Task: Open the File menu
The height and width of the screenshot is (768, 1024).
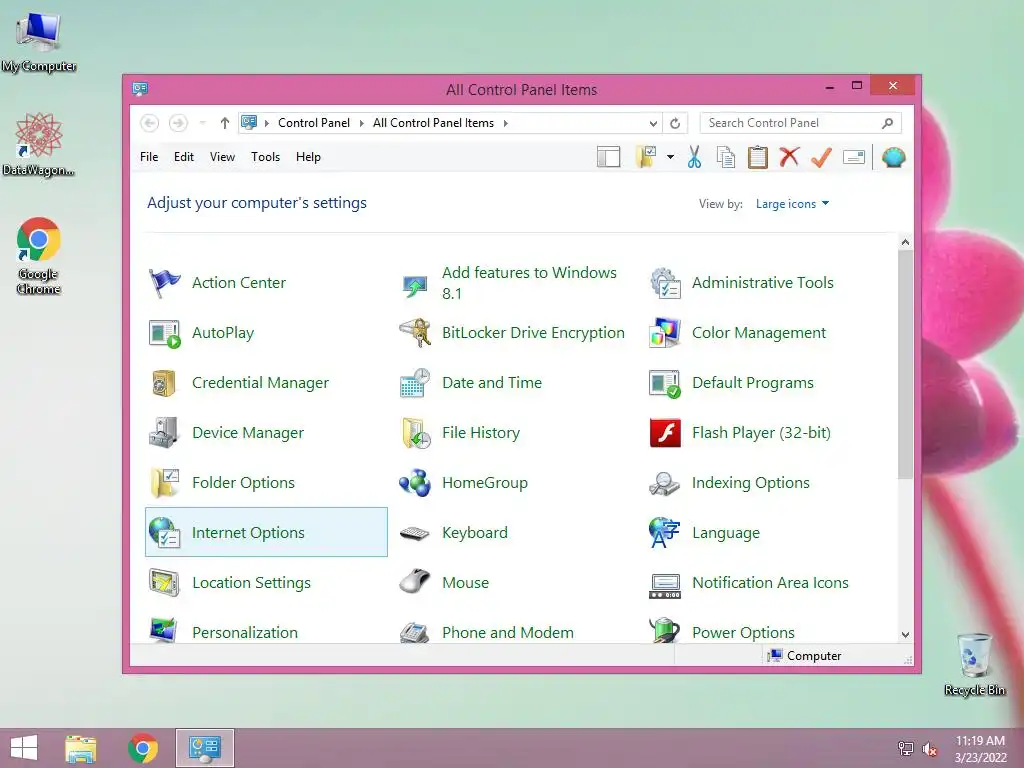Action: click(x=149, y=157)
